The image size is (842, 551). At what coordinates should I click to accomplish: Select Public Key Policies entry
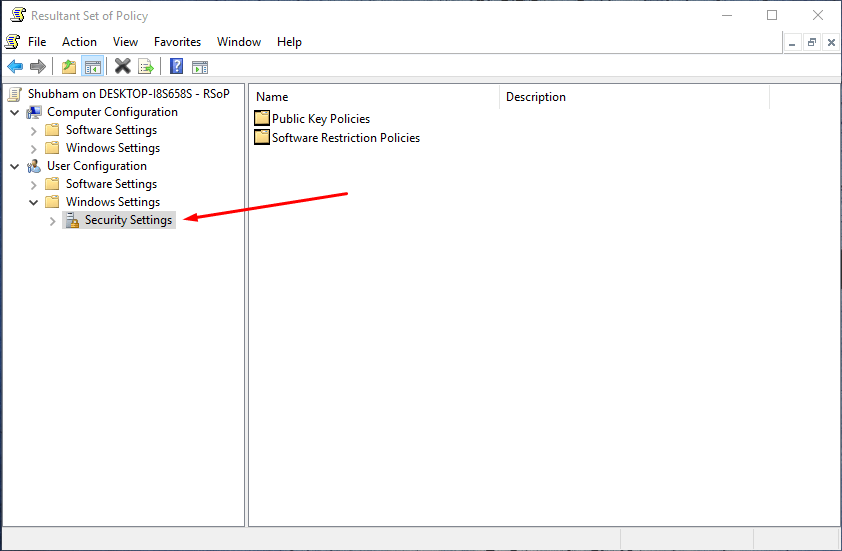(321, 119)
